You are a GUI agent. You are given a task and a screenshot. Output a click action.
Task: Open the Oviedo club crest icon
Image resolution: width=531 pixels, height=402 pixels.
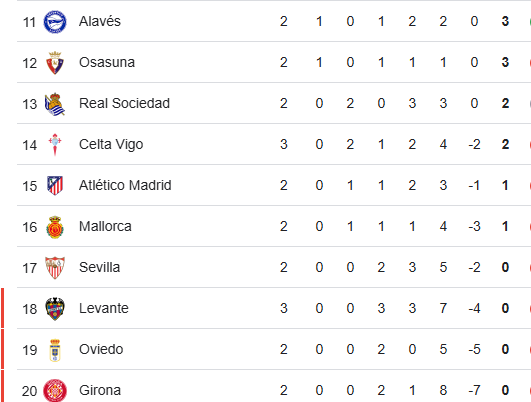(55, 350)
